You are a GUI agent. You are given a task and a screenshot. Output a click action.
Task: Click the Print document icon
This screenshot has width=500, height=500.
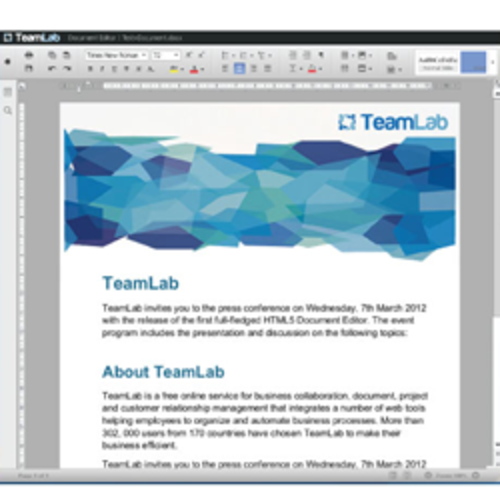[29, 55]
